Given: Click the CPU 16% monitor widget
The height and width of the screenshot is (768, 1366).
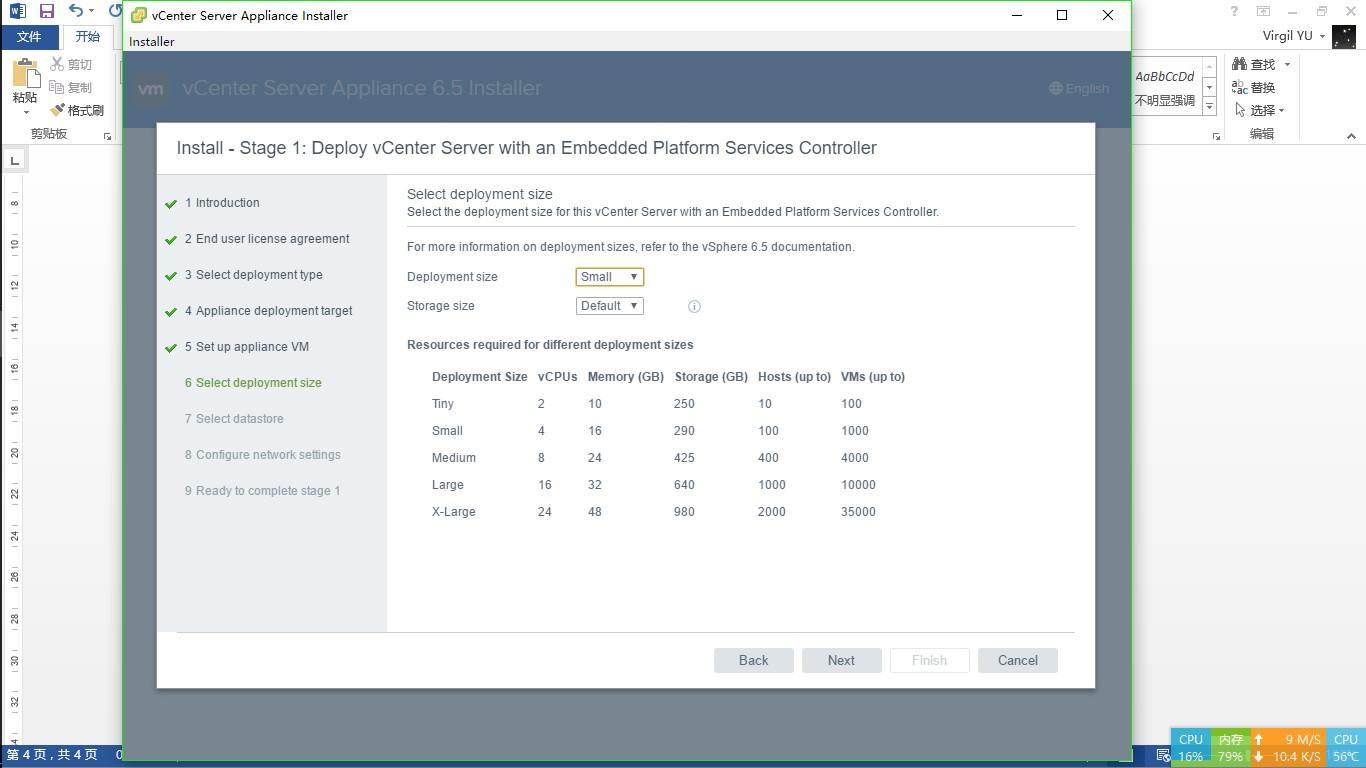Looking at the screenshot, I should click(1191, 748).
